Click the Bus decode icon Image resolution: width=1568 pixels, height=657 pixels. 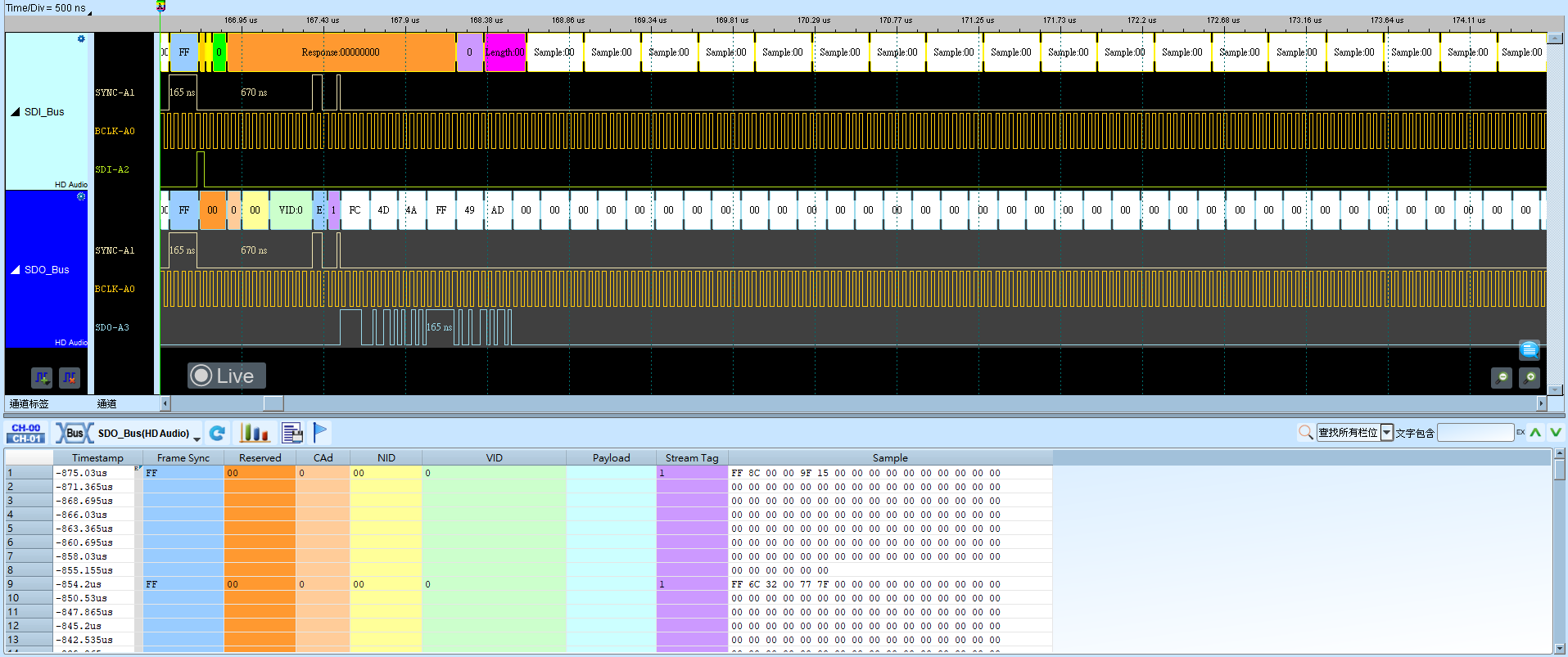point(75,433)
